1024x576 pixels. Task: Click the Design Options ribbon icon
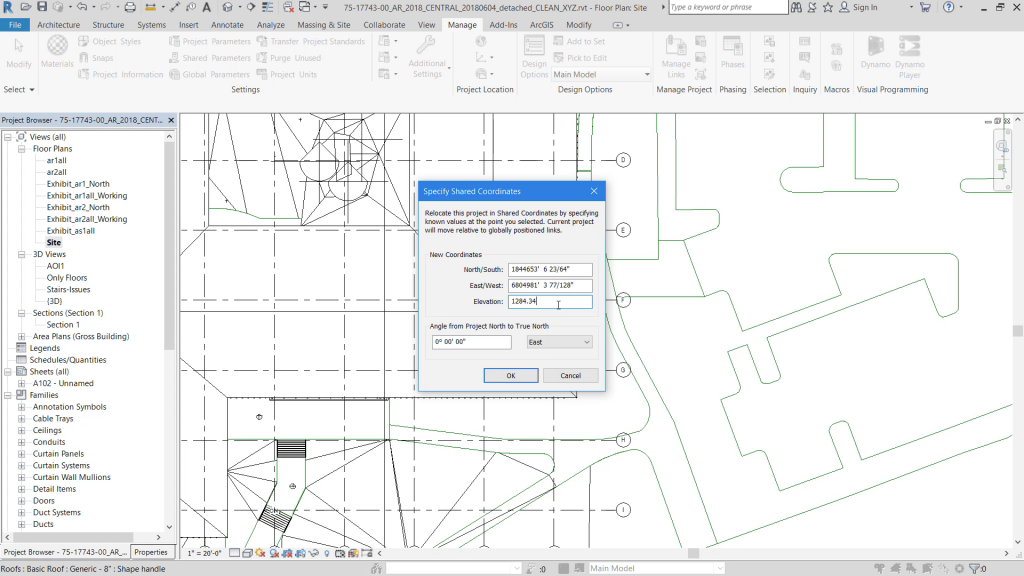[534, 57]
